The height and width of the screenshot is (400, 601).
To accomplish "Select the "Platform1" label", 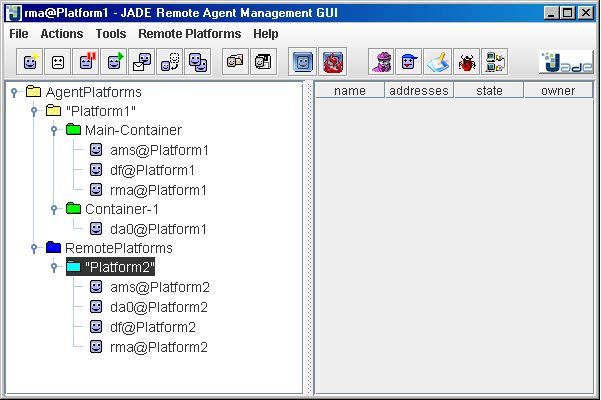I will [x=101, y=111].
